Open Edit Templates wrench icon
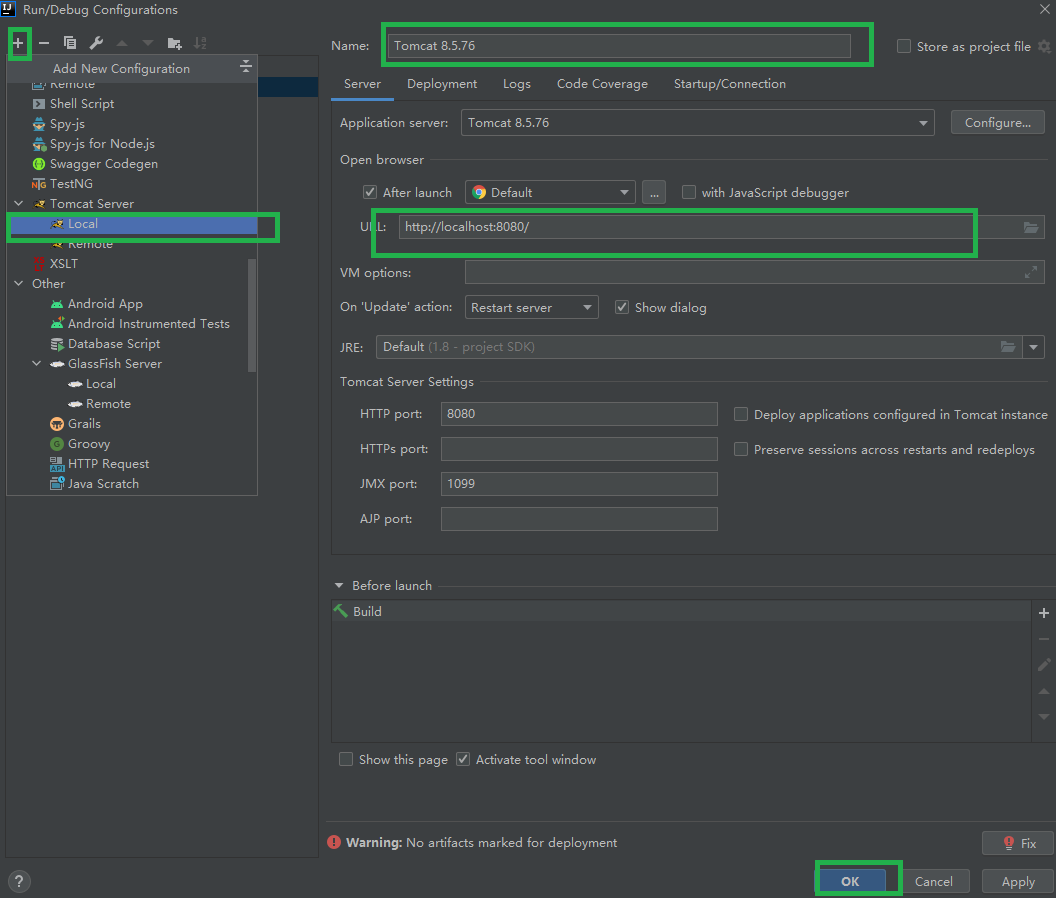The image size is (1056, 898). pos(96,43)
